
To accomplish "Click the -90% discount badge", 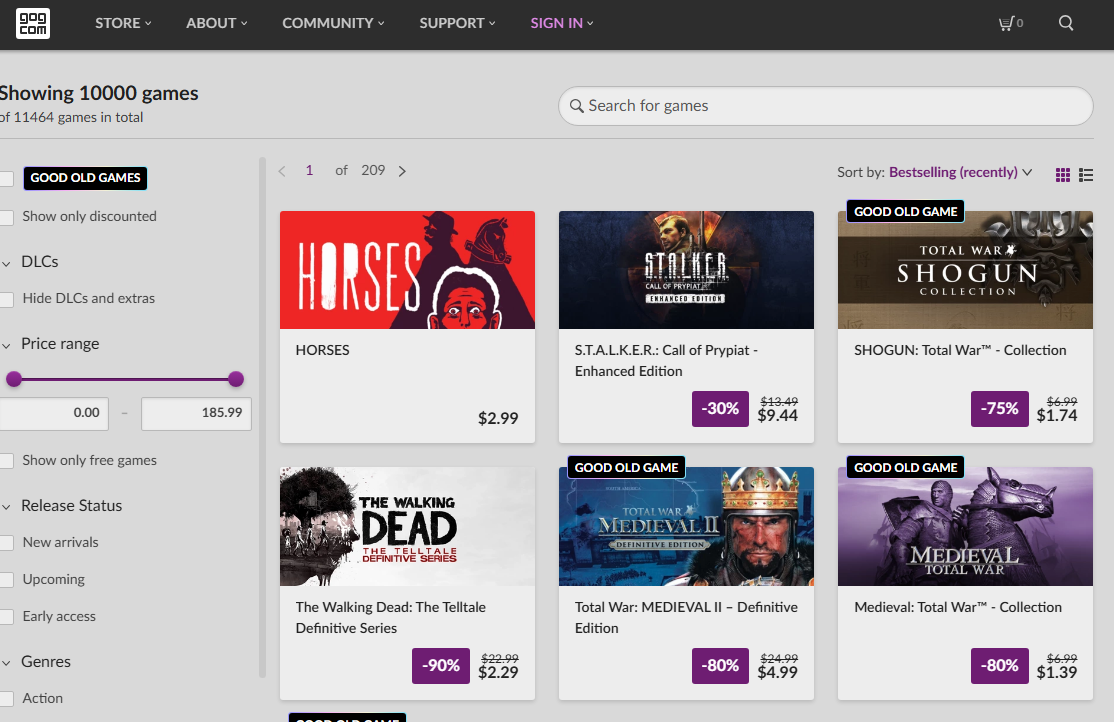I will pyautogui.click(x=440, y=666).
